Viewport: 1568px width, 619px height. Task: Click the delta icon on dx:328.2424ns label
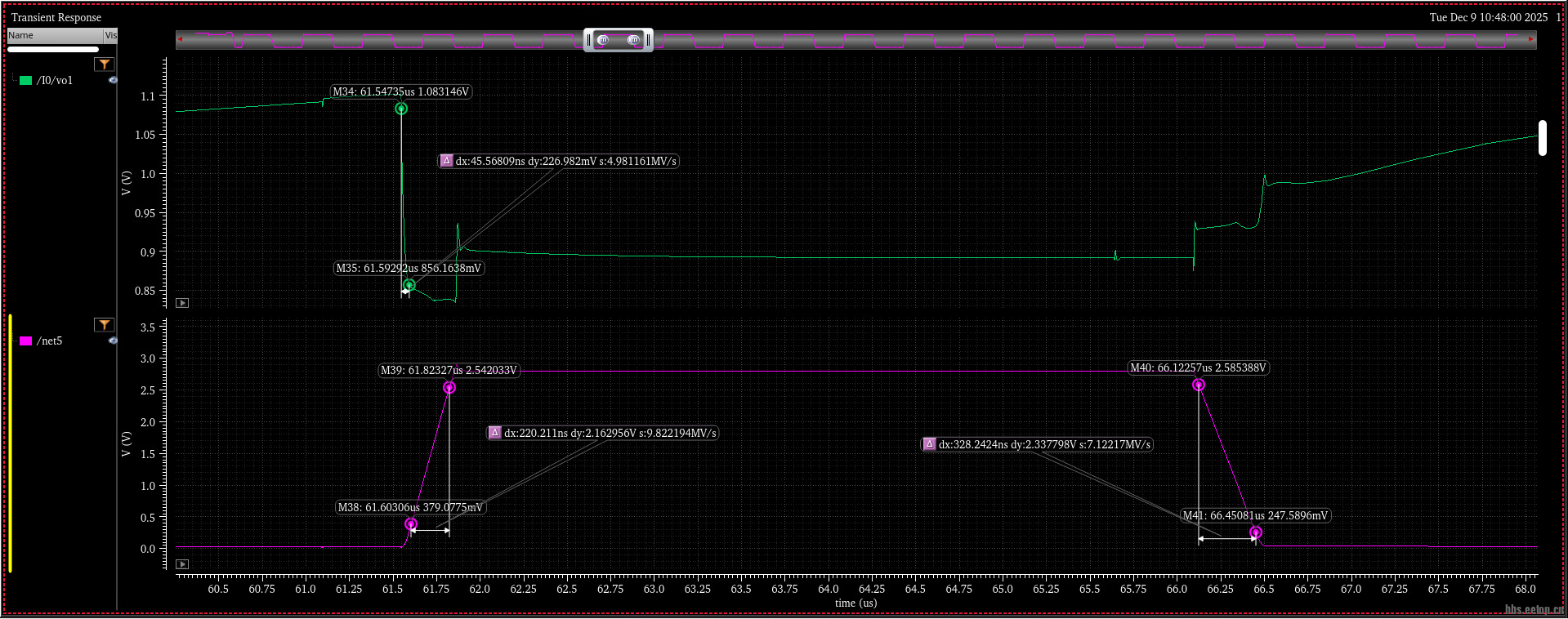click(x=930, y=444)
